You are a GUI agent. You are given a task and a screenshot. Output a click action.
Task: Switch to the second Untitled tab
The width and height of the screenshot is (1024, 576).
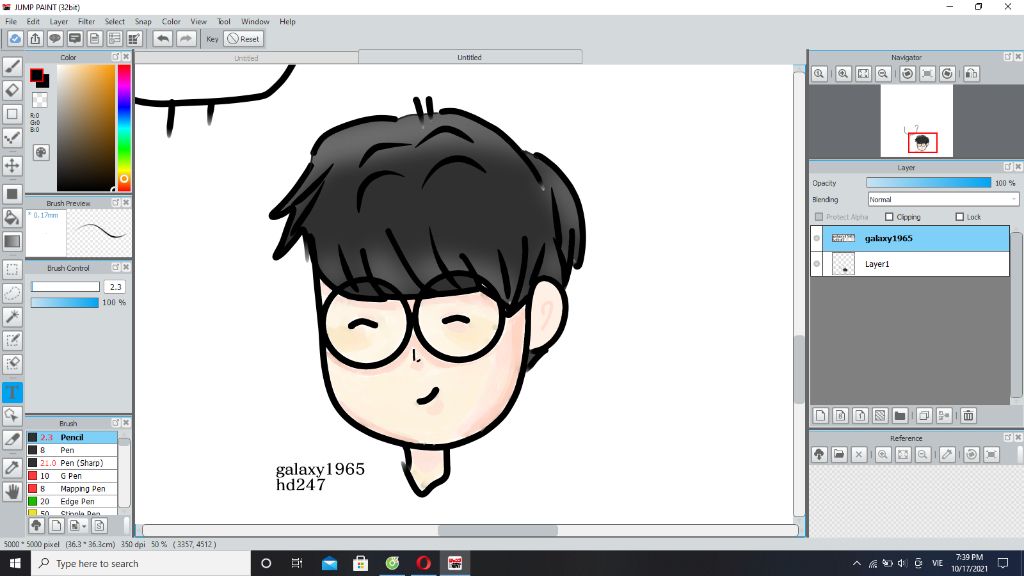[470, 57]
